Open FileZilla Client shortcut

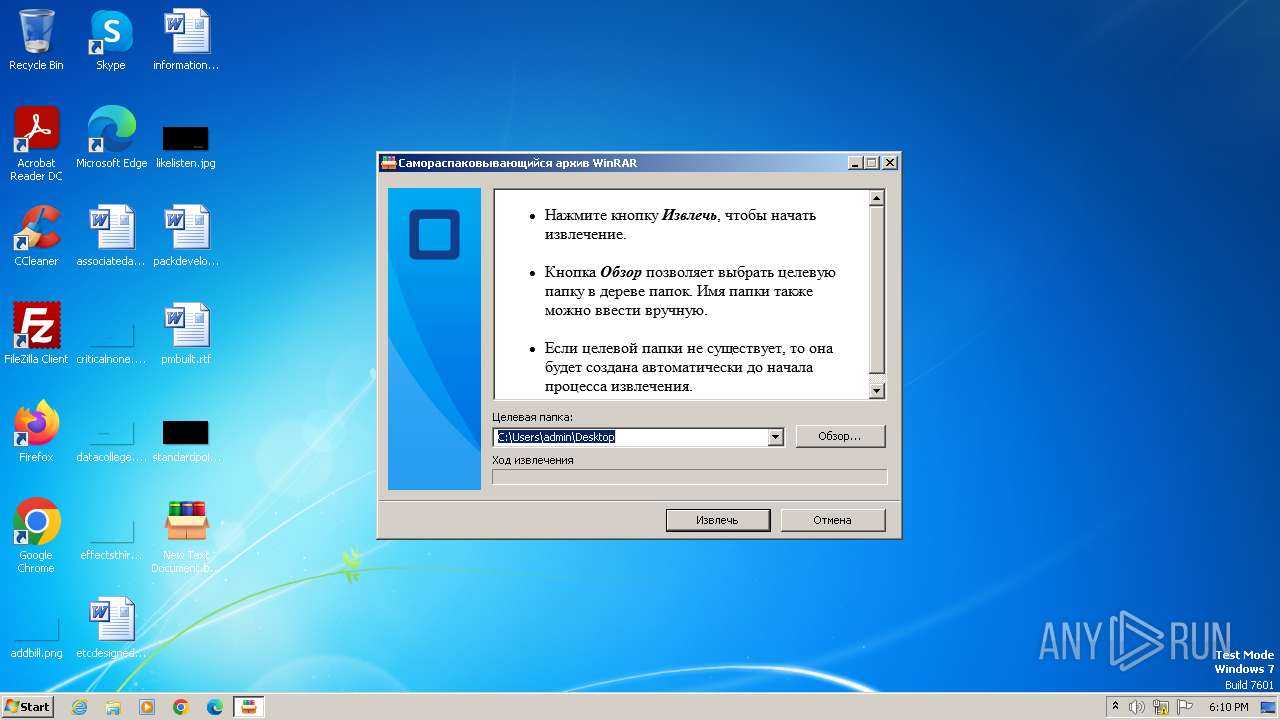pyautogui.click(x=36, y=334)
